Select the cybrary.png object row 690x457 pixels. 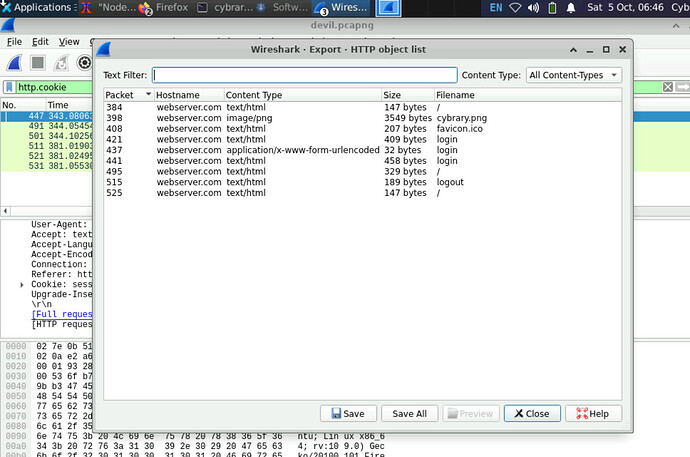coord(300,118)
